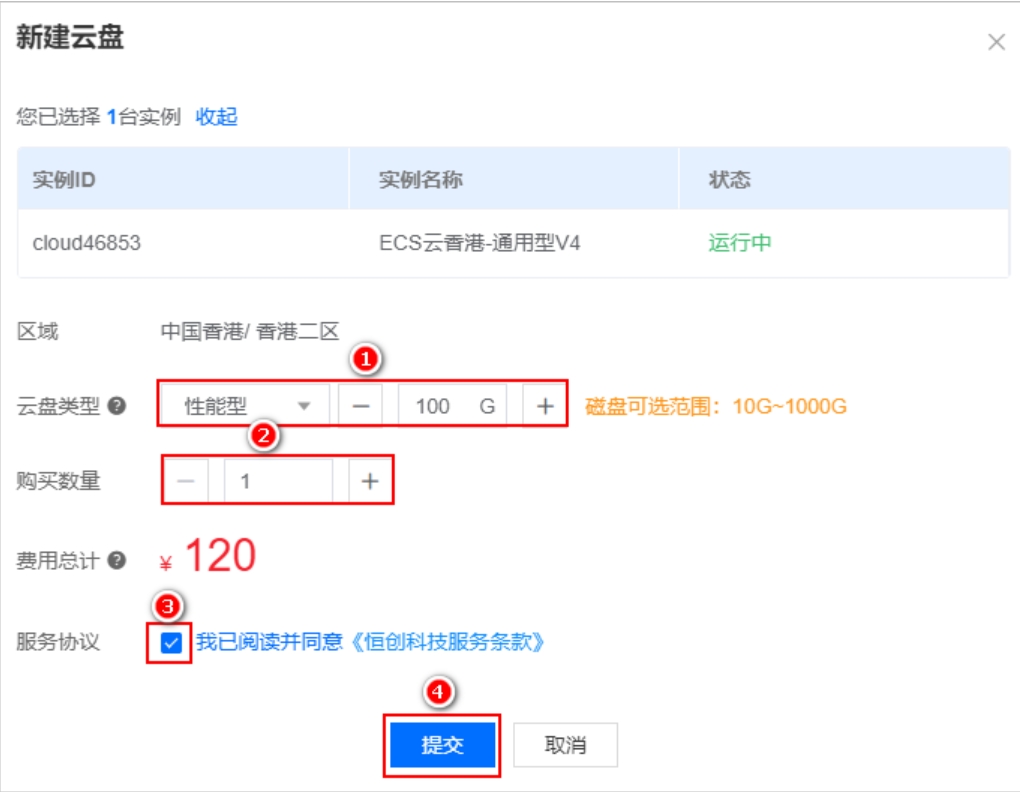Image resolution: width=1020 pixels, height=792 pixels.
Task: Increase disk size with plus button
Action: [544, 406]
